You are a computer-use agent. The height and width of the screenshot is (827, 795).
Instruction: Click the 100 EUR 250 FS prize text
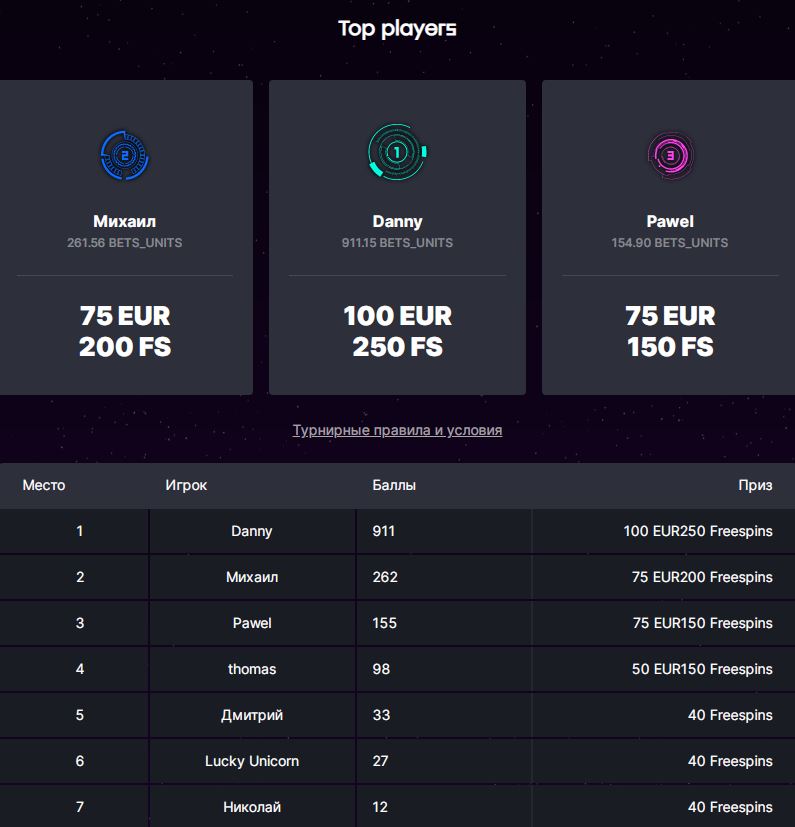point(397,331)
